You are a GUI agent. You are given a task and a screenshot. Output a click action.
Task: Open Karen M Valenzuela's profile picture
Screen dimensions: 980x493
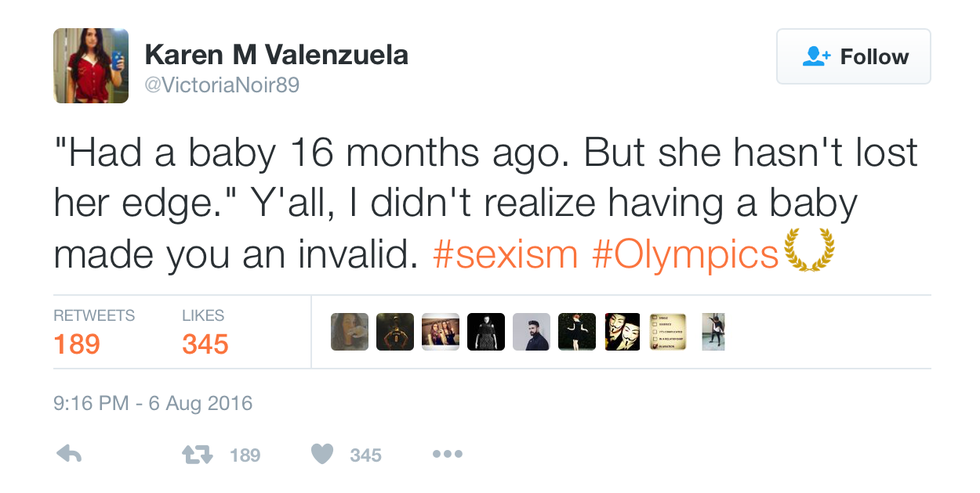(x=91, y=66)
